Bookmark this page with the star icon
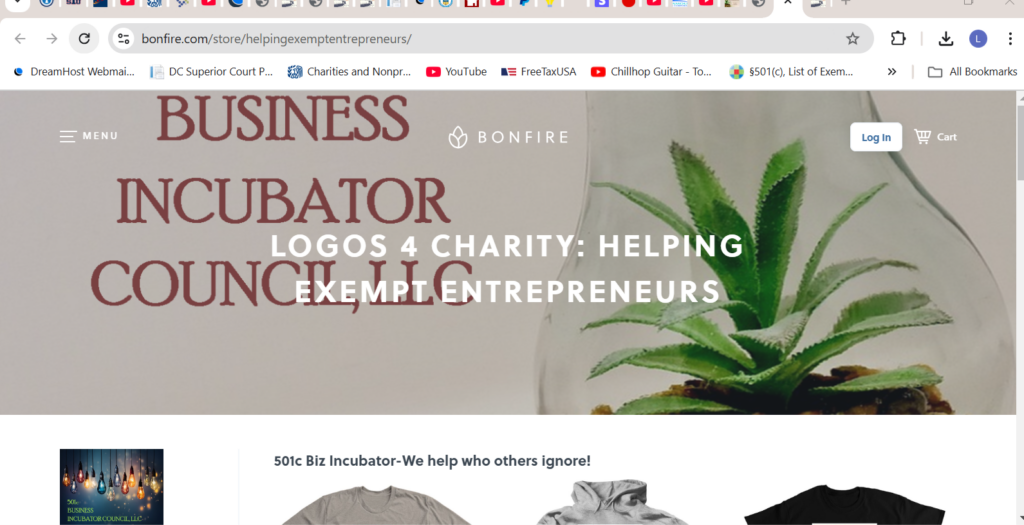Screen dimensions: 1024x525 852,39
